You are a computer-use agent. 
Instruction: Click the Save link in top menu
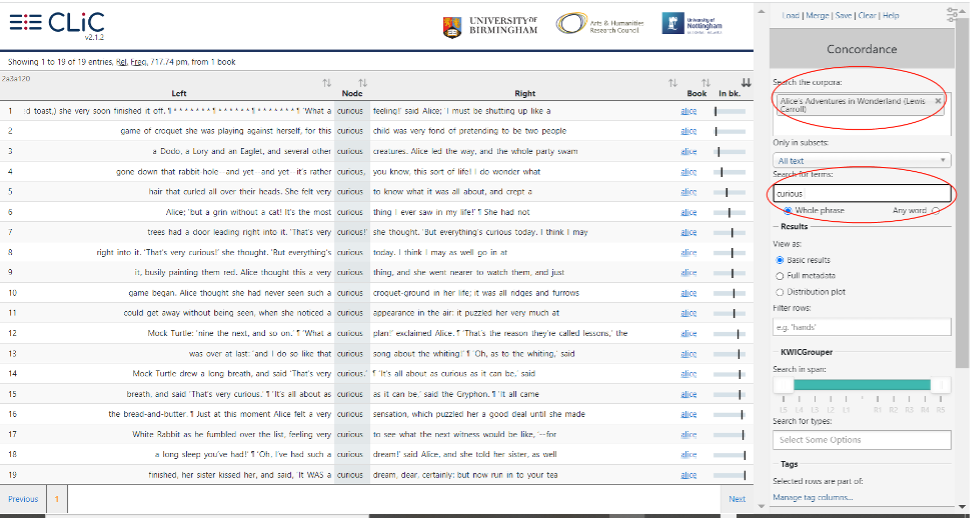(x=843, y=16)
